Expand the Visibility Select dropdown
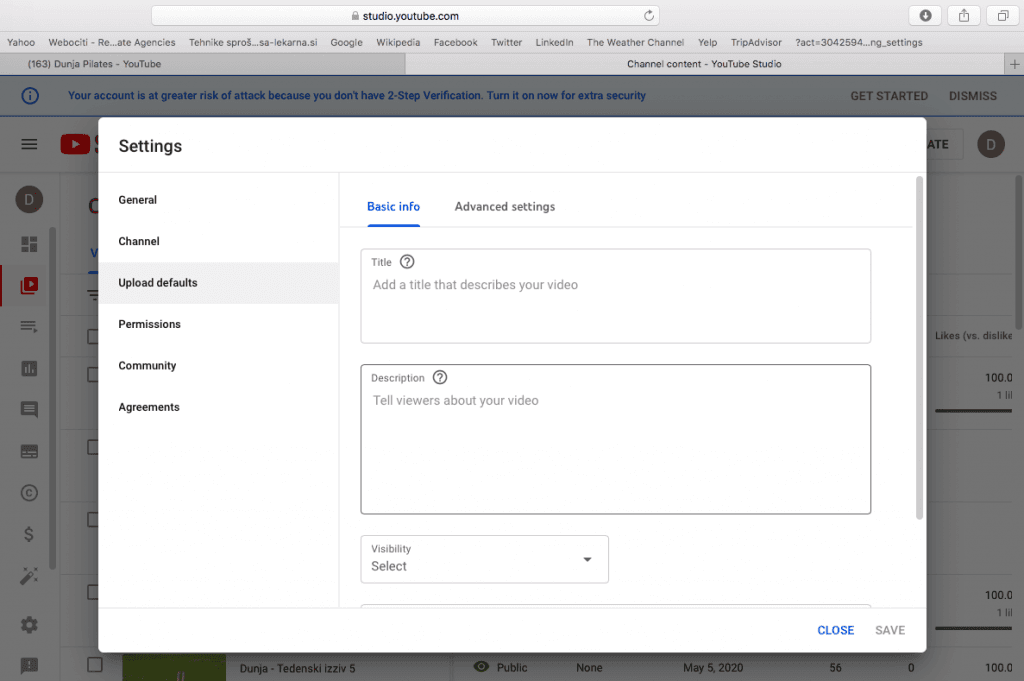Screen dimensions: 1024x681 tap(484, 559)
